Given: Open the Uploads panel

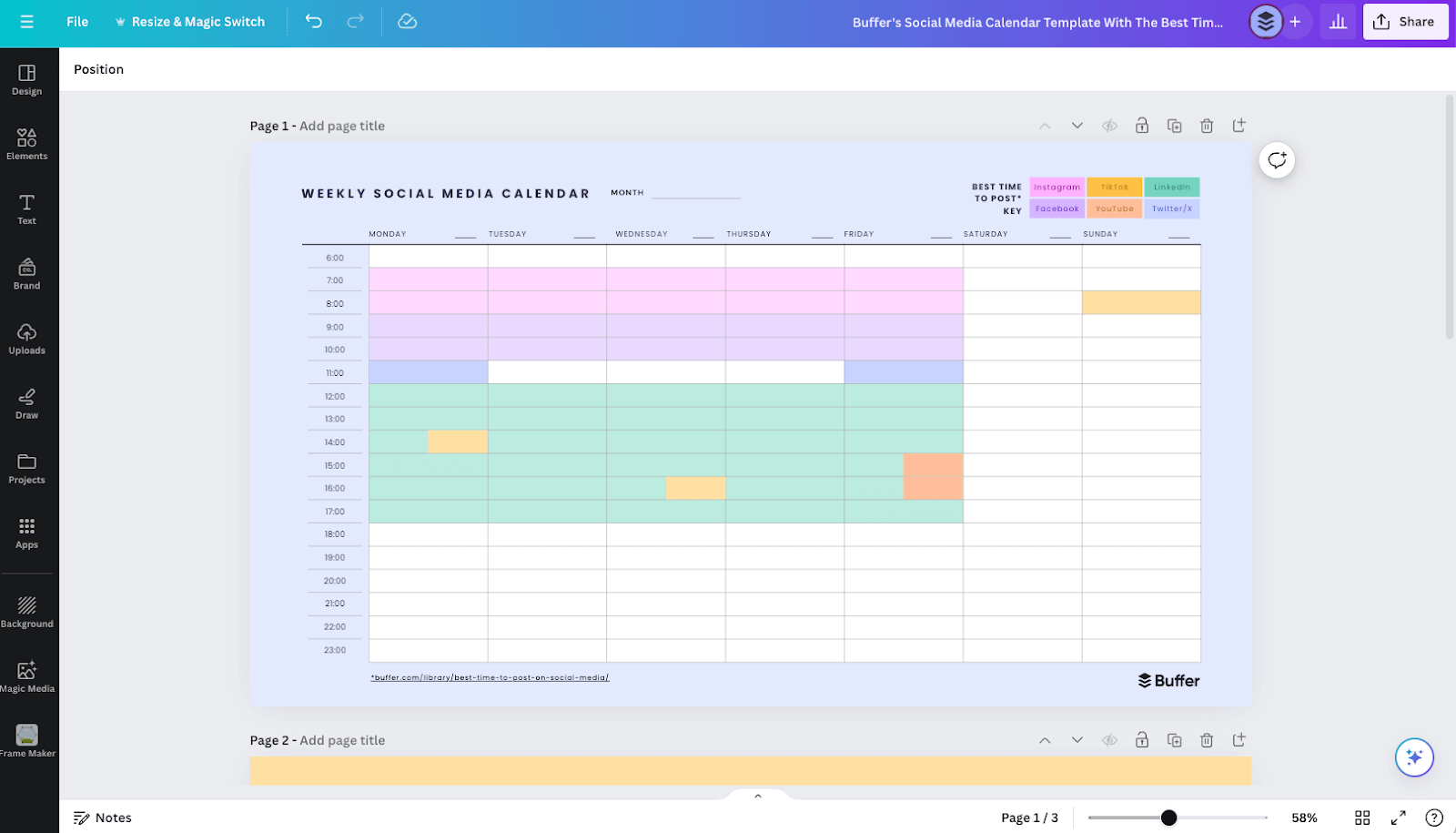Looking at the screenshot, I should pos(26,339).
